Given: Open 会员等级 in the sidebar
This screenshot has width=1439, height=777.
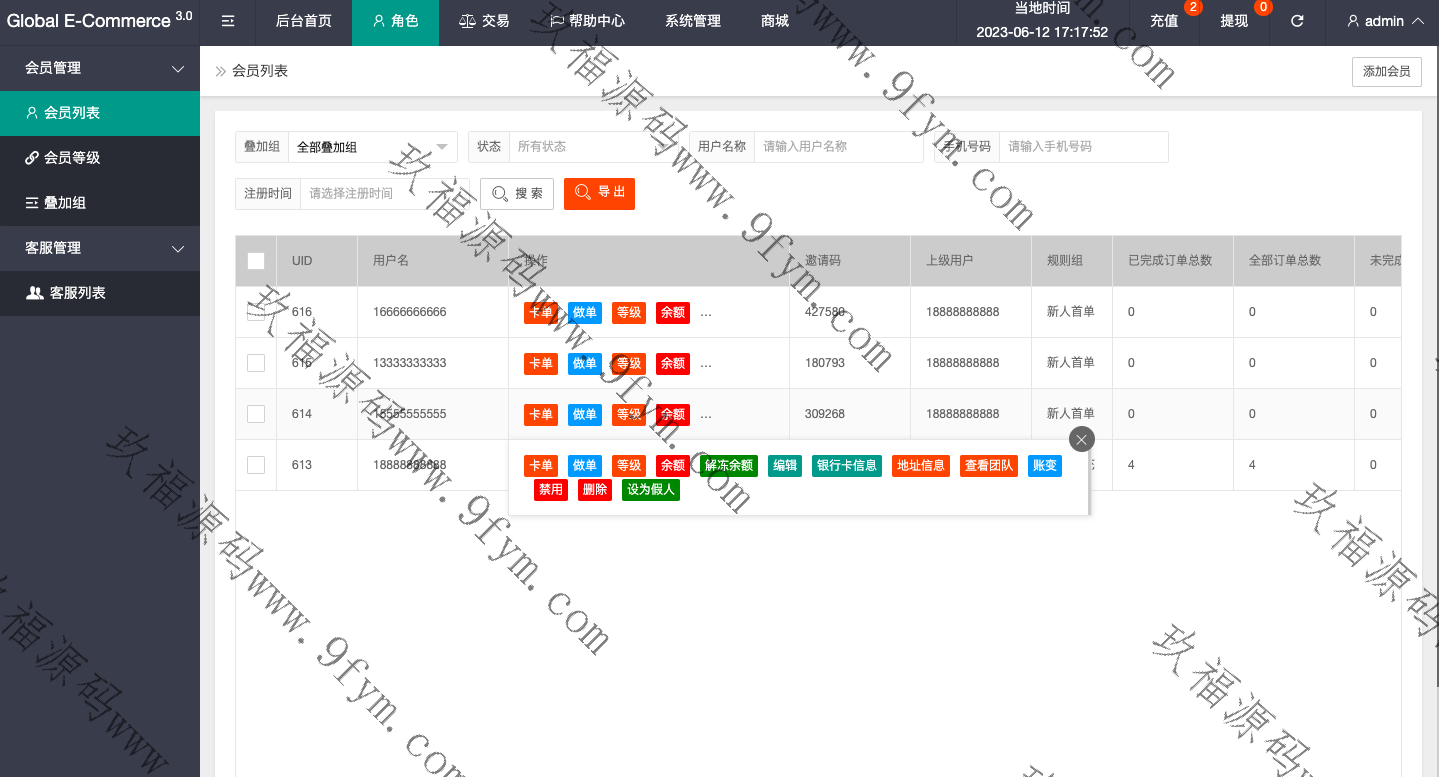Looking at the screenshot, I should point(72,158).
